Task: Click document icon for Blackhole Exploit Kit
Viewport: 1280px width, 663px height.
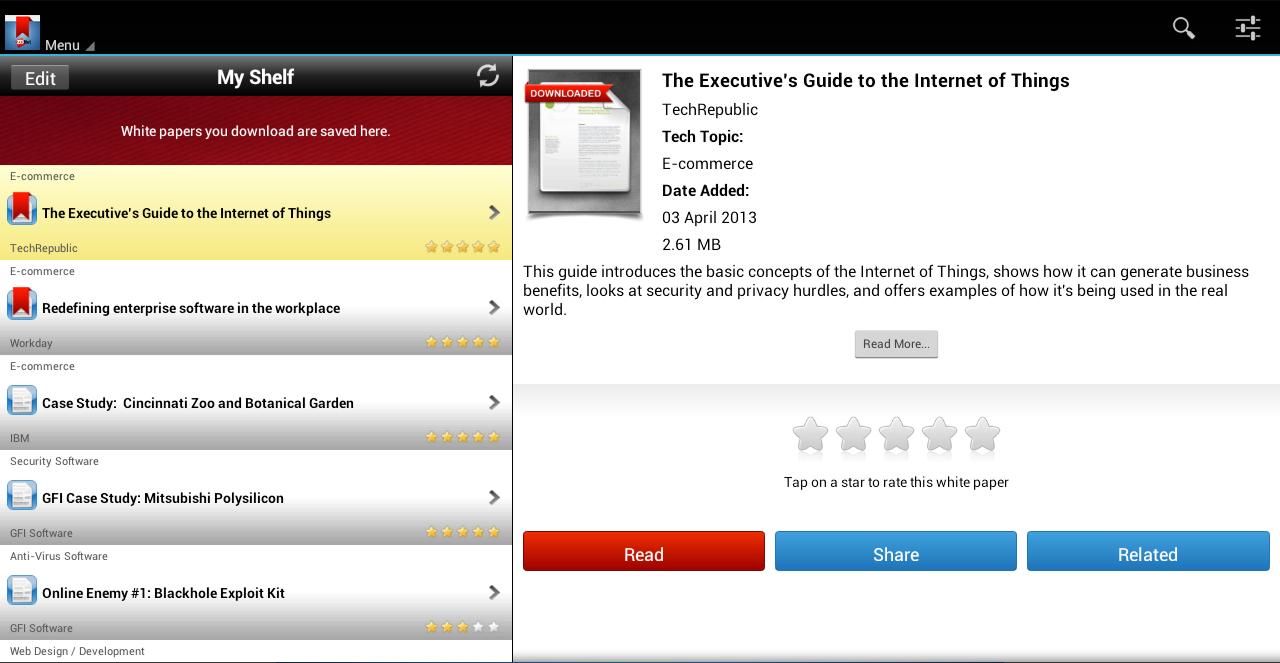Action: 22,590
